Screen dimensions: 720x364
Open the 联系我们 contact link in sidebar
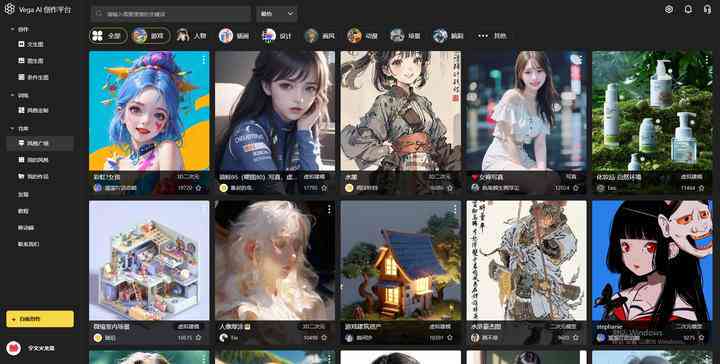point(28,244)
